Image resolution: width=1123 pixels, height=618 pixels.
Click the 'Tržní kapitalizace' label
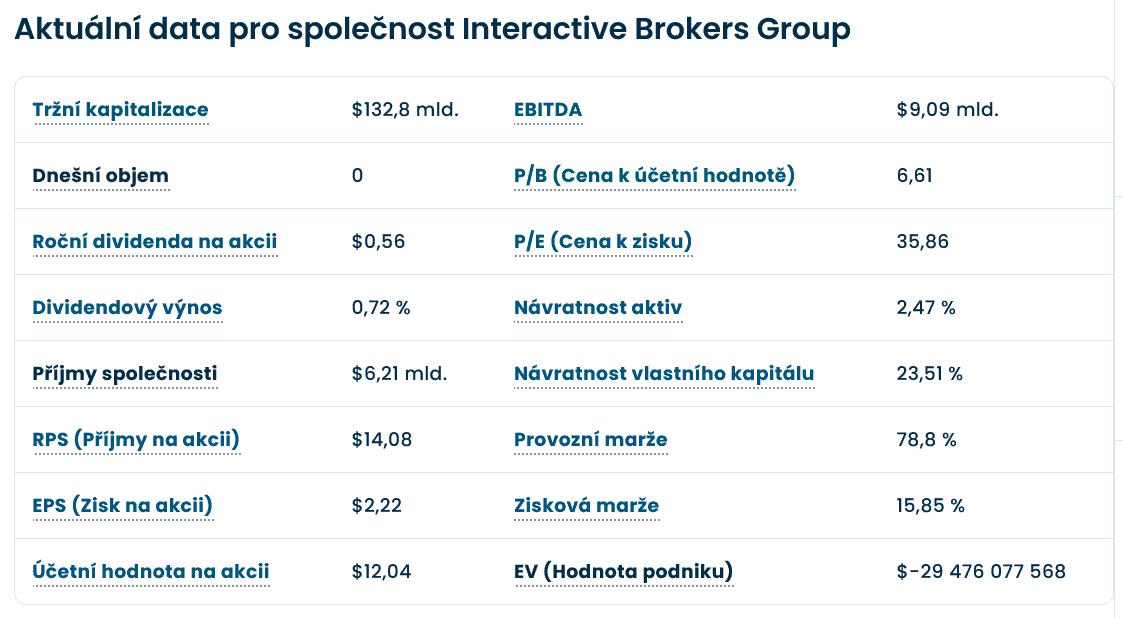pos(120,110)
